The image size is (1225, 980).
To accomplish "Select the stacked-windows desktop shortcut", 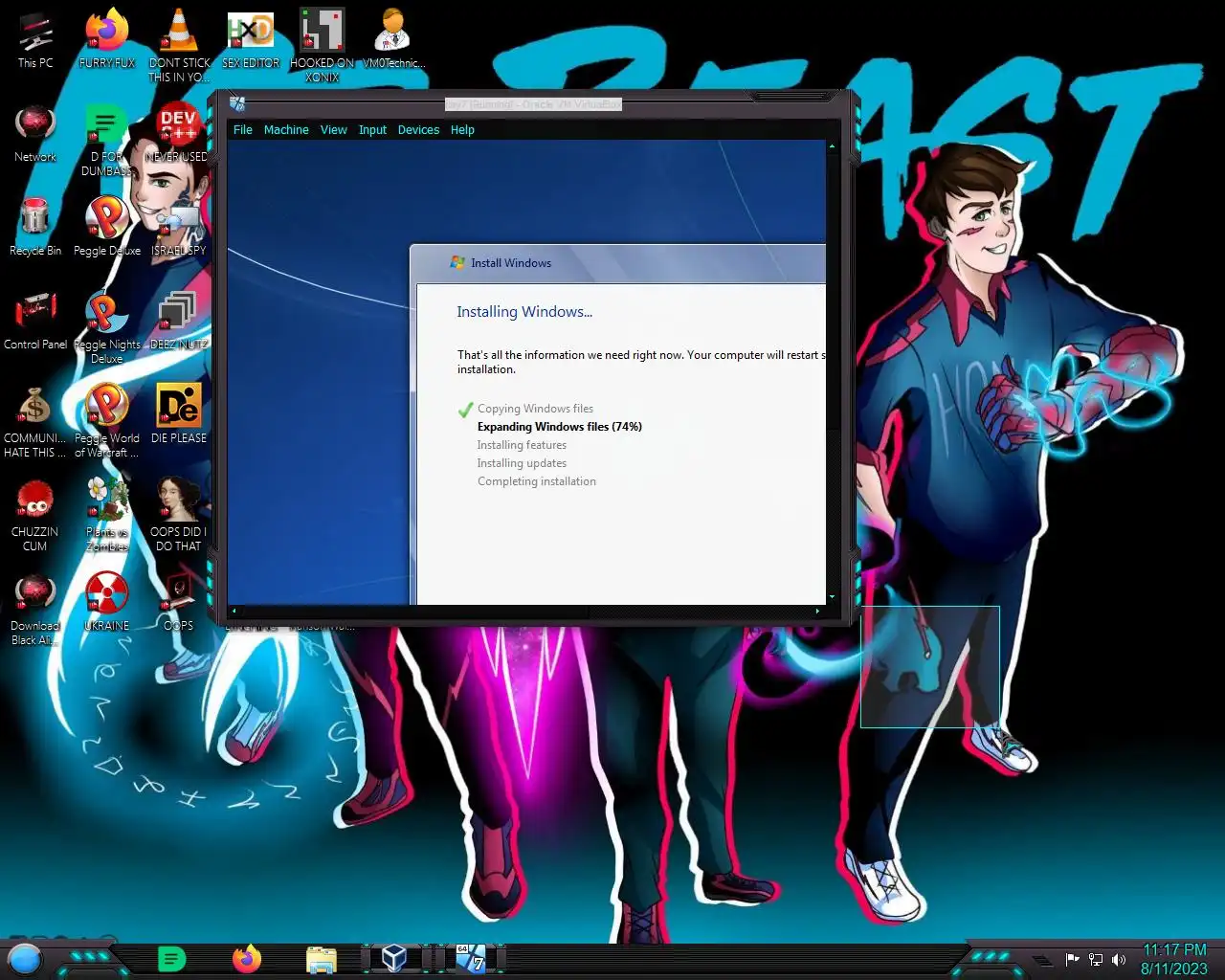I will point(179,322).
